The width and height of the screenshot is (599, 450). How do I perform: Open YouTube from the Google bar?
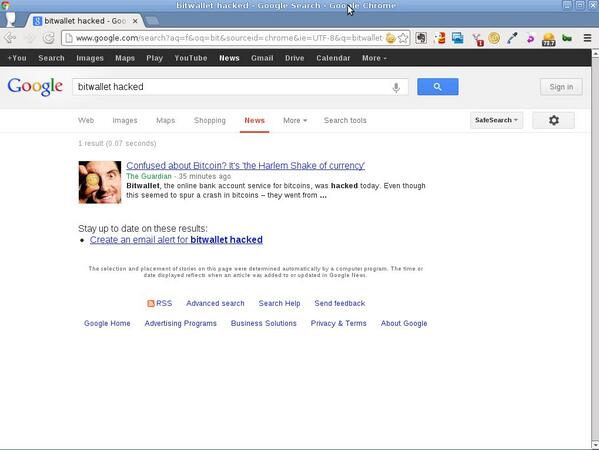point(191,58)
